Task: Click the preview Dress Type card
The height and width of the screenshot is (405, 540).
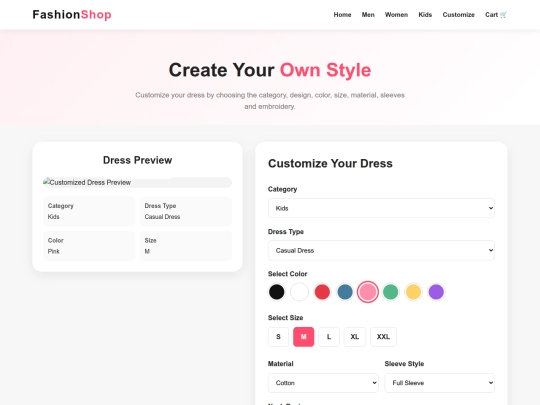Action: (x=186, y=211)
